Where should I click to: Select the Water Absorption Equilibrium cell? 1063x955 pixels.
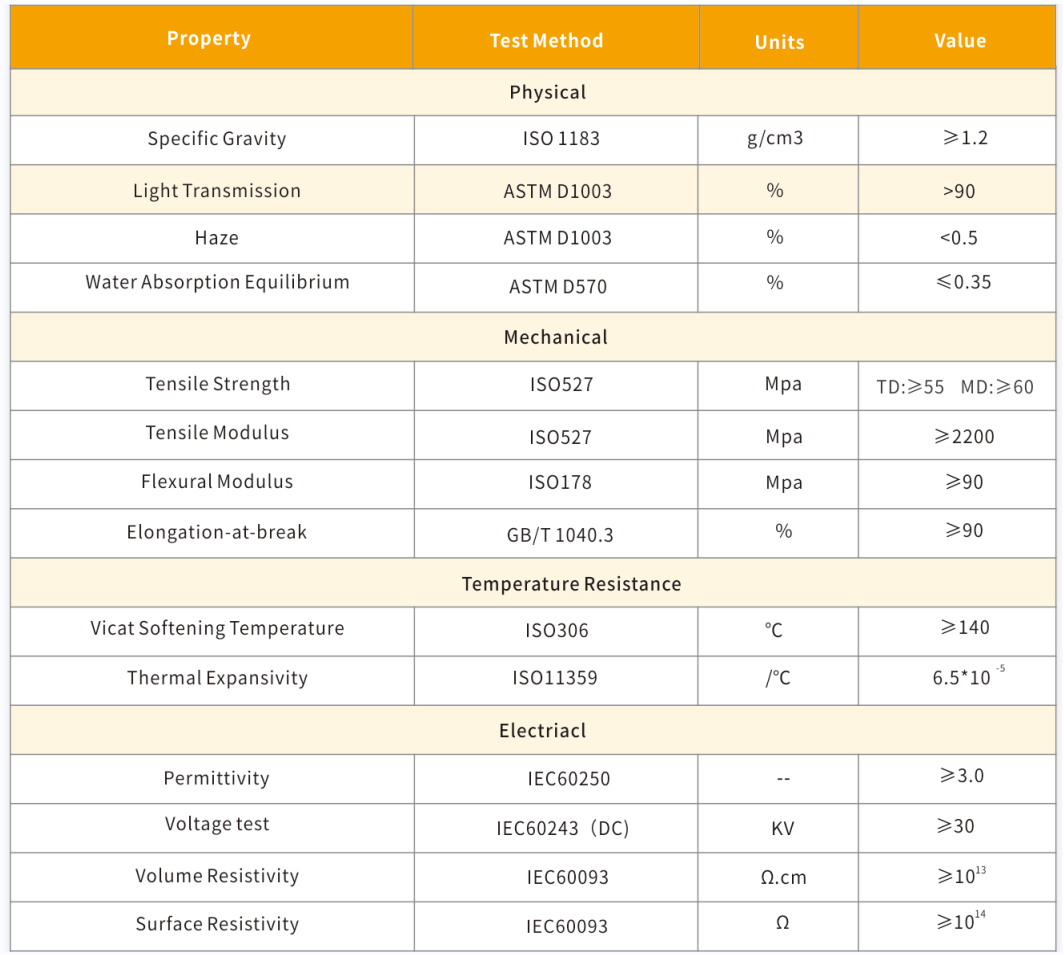click(217, 282)
